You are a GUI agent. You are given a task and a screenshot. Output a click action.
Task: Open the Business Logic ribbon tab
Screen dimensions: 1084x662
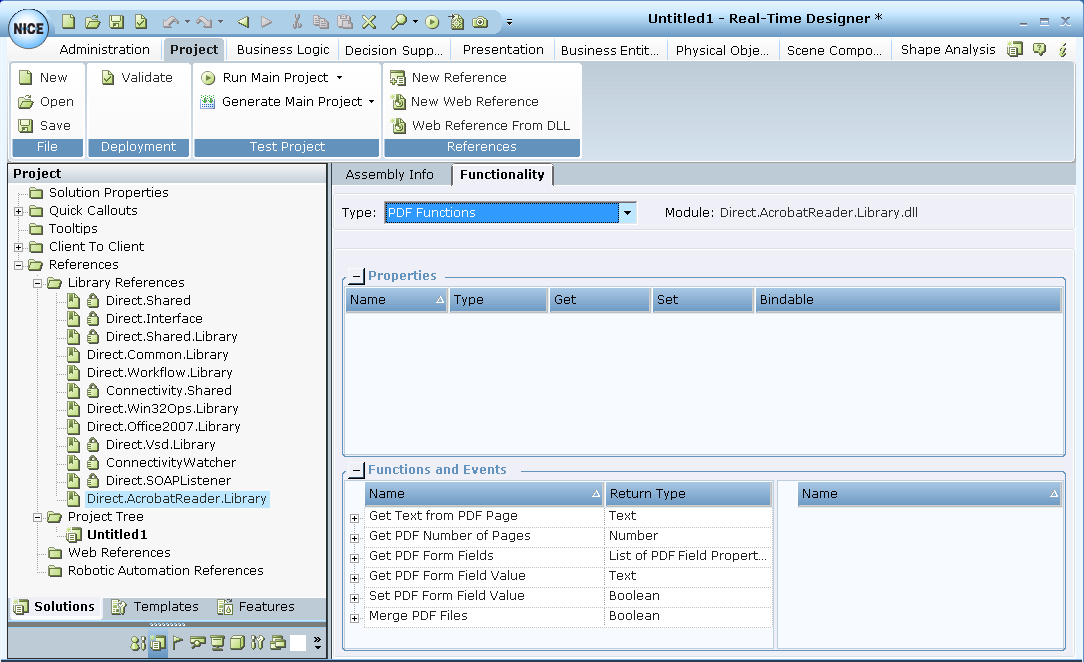tap(283, 50)
